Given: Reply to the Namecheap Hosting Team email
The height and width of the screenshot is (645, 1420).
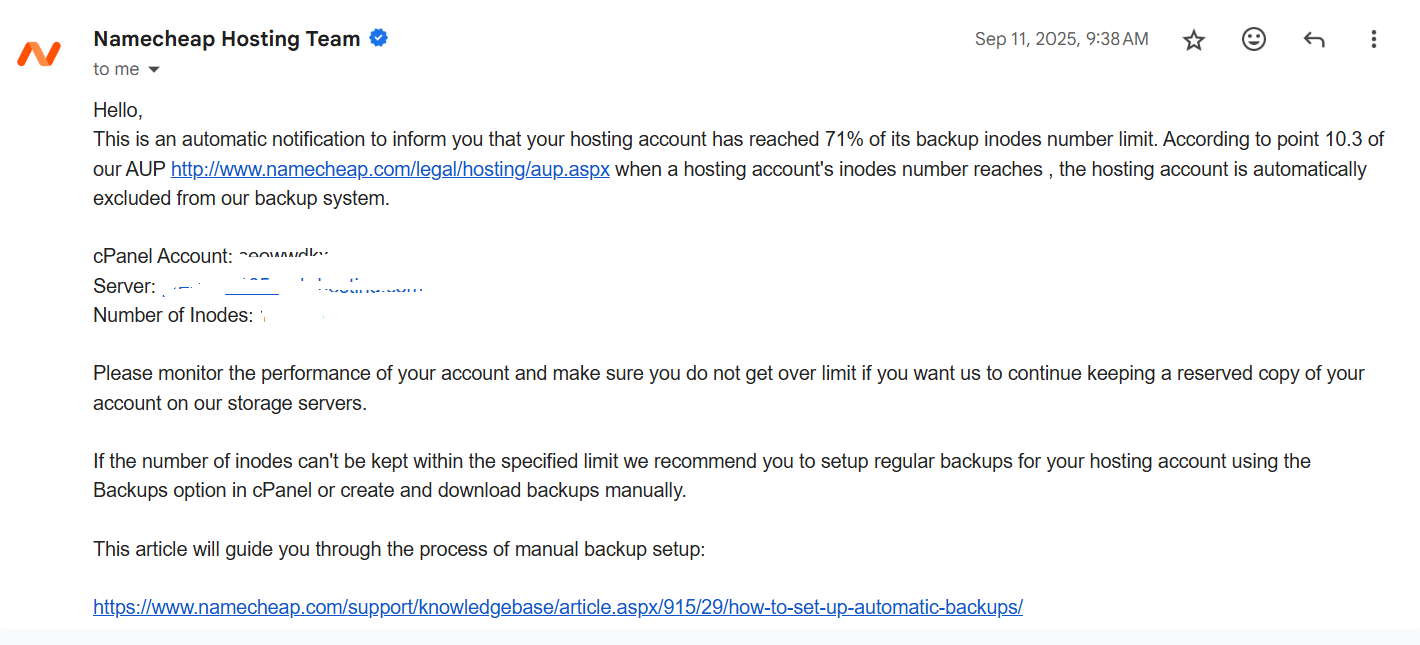Looking at the screenshot, I should [1314, 40].
